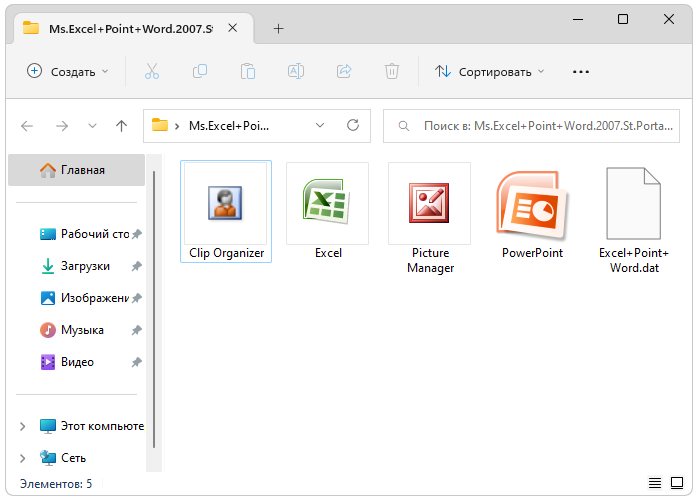Go forward with the right arrow
The height and width of the screenshot is (502, 698).
click(62, 126)
